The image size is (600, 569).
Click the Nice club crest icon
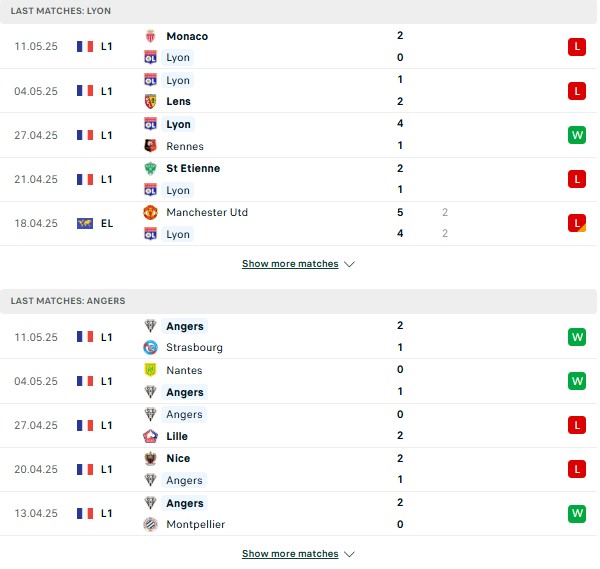coord(150,458)
